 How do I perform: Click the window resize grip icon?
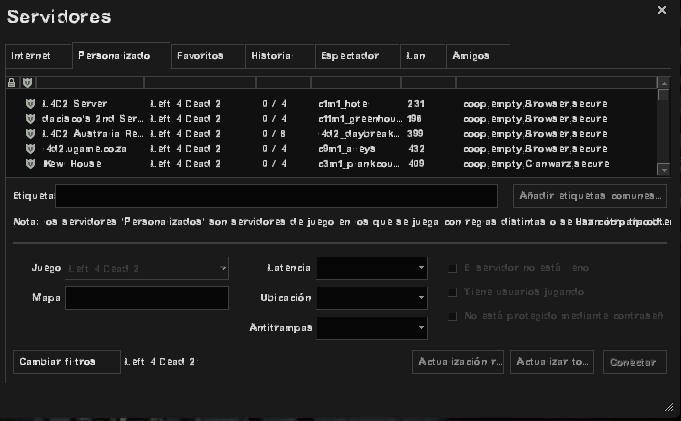[669, 407]
